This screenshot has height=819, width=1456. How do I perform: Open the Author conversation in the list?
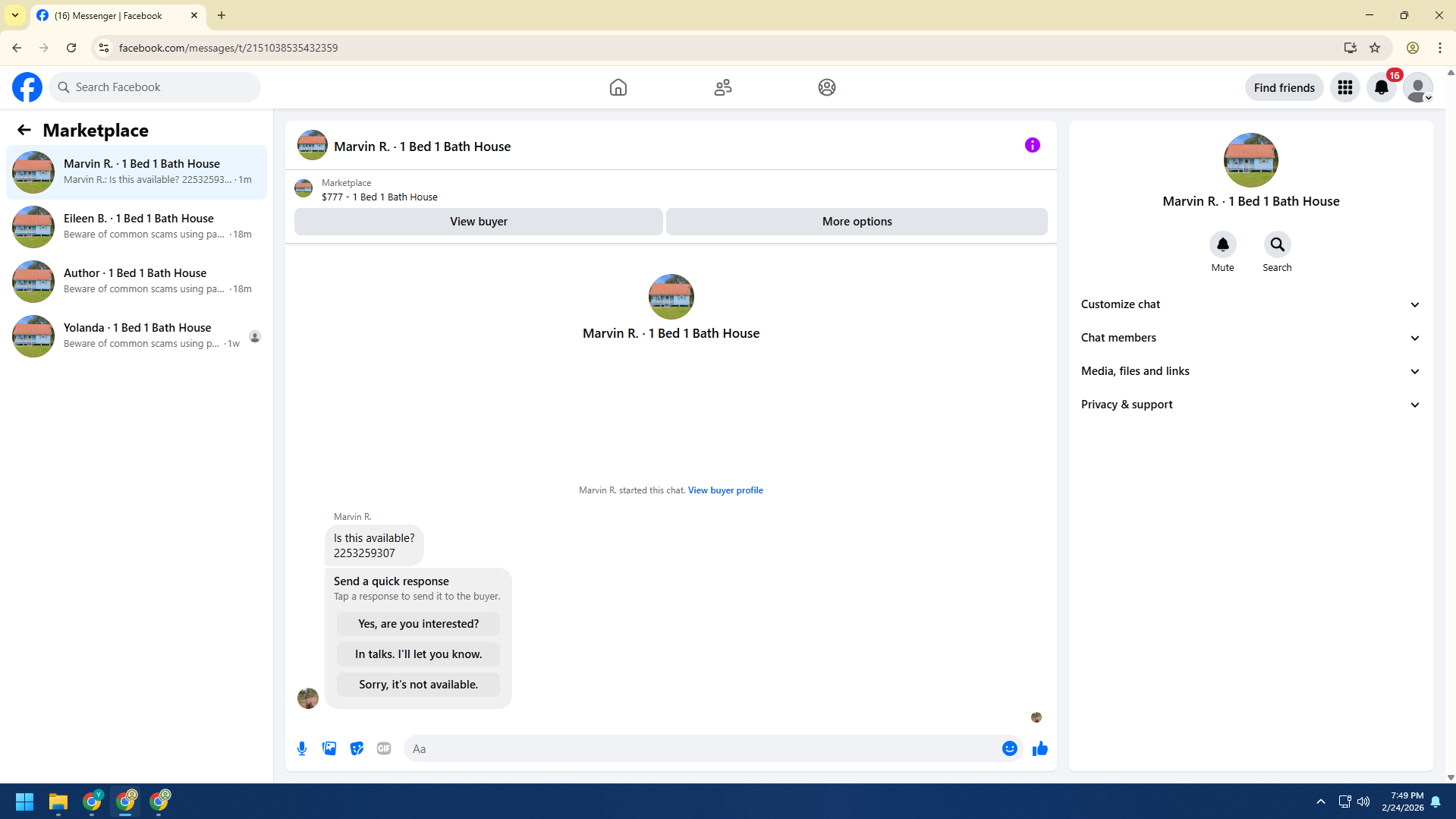(137, 282)
